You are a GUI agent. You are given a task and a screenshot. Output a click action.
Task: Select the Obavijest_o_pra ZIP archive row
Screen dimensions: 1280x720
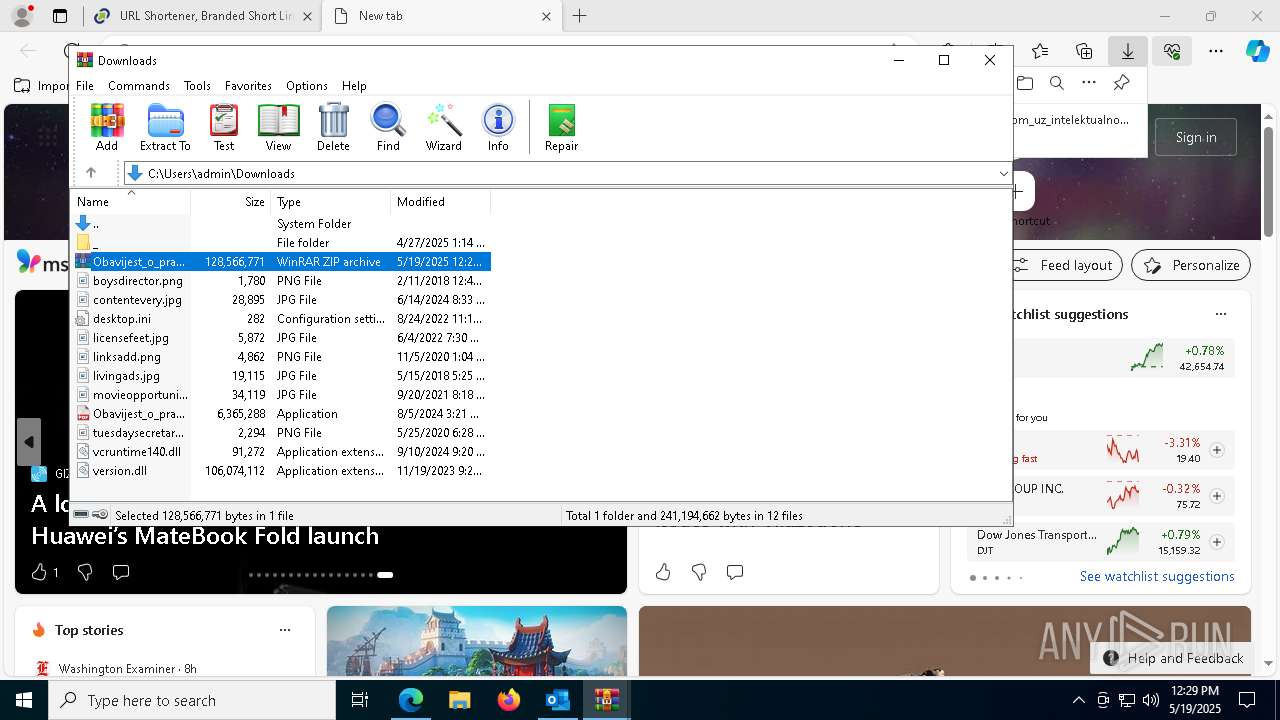click(x=282, y=262)
